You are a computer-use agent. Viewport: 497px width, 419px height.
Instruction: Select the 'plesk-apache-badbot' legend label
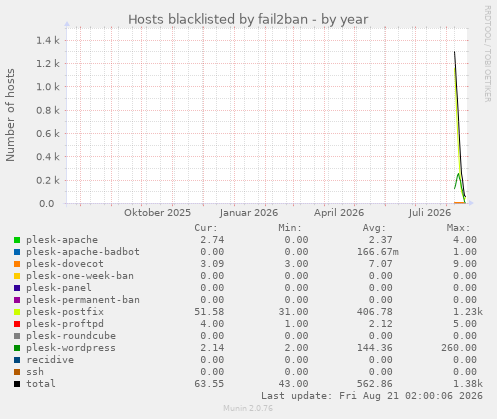click(x=83, y=252)
